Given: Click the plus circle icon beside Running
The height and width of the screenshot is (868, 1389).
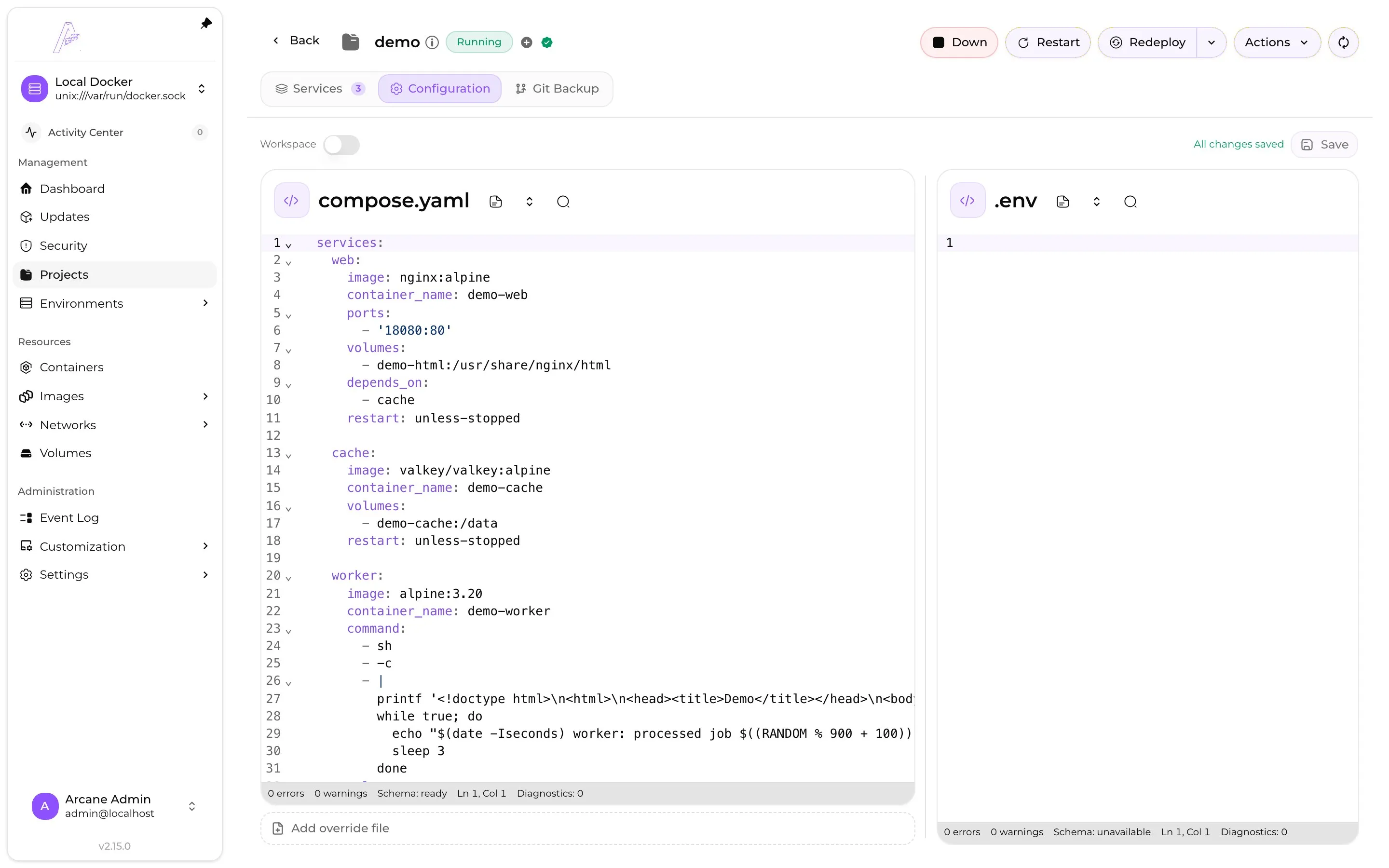Looking at the screenshot, I should (526, 42).
